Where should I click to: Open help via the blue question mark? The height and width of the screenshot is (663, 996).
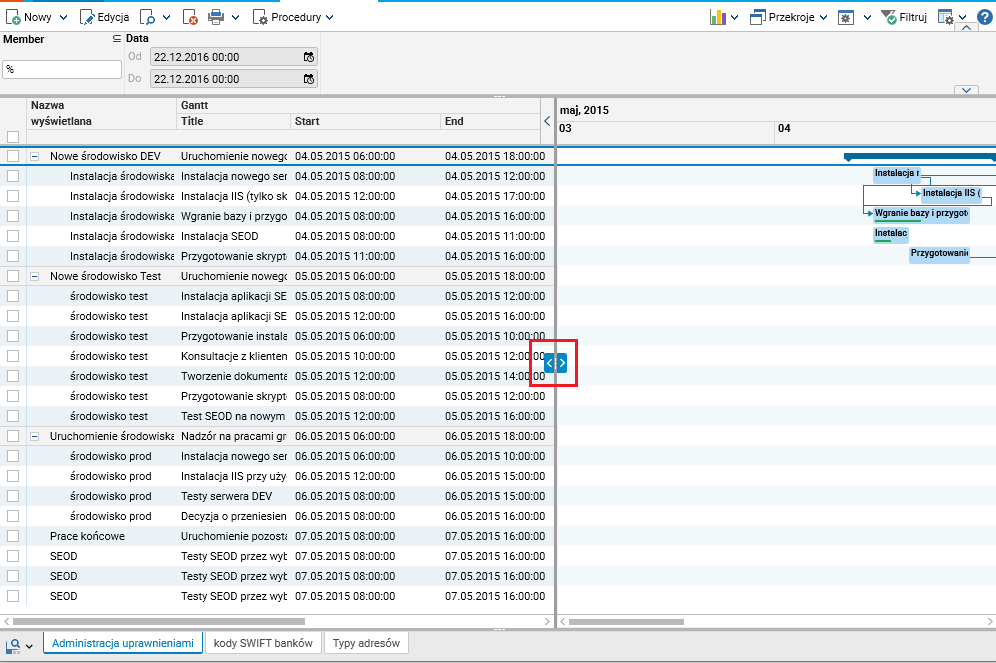(x=984, y=17)
